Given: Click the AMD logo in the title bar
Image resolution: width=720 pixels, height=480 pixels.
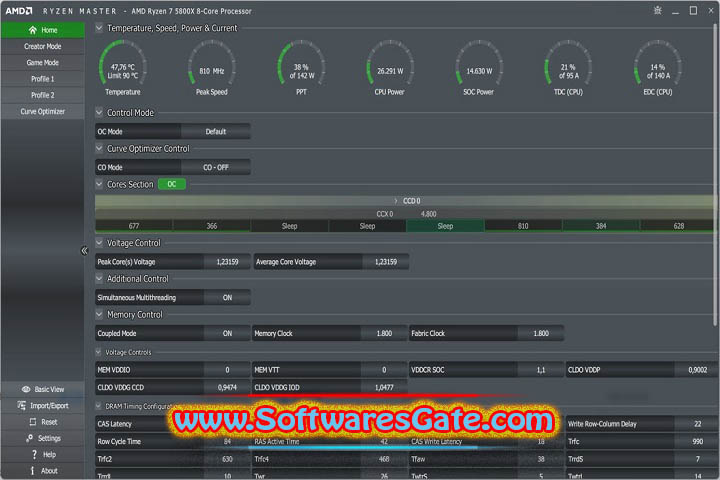Looking at the screenshot, I should [19, 11].
